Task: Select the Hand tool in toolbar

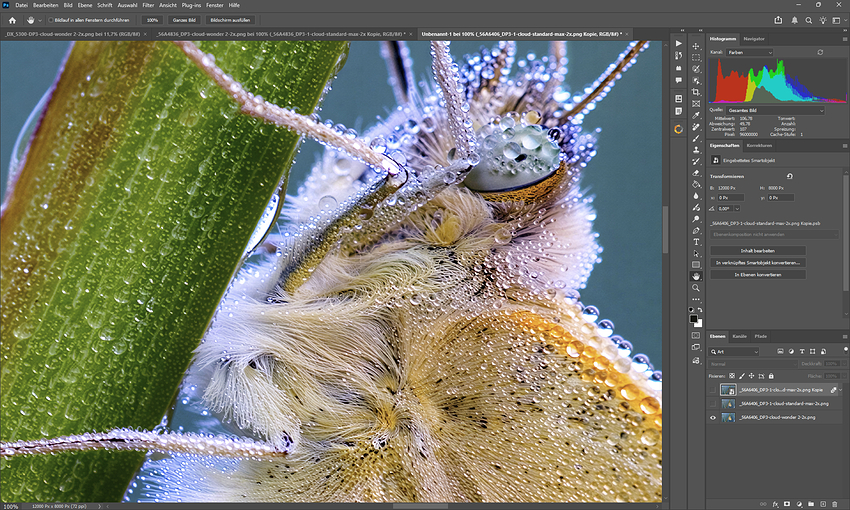Action: 696,276
